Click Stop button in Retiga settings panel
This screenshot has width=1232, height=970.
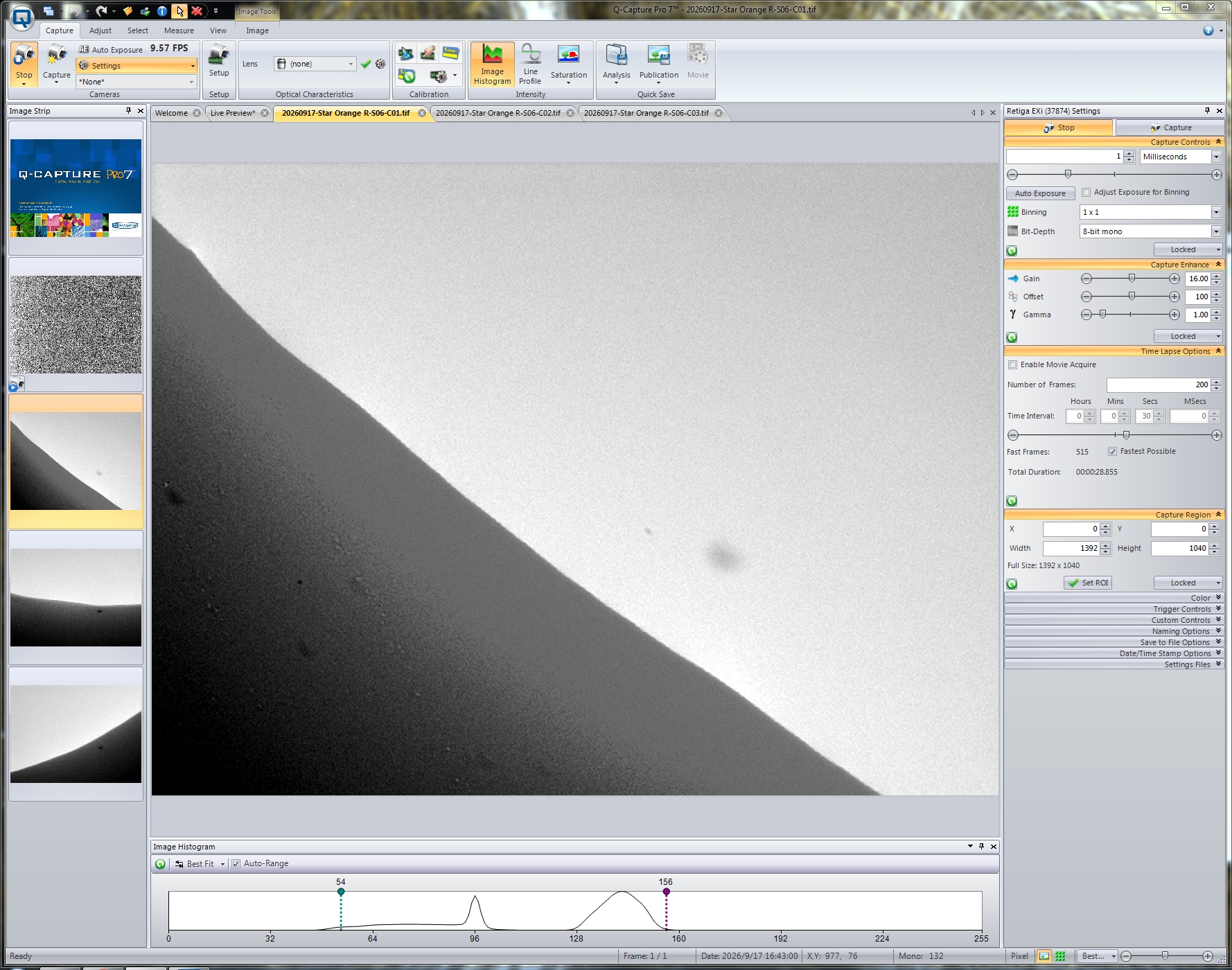tap(1058, 127)
